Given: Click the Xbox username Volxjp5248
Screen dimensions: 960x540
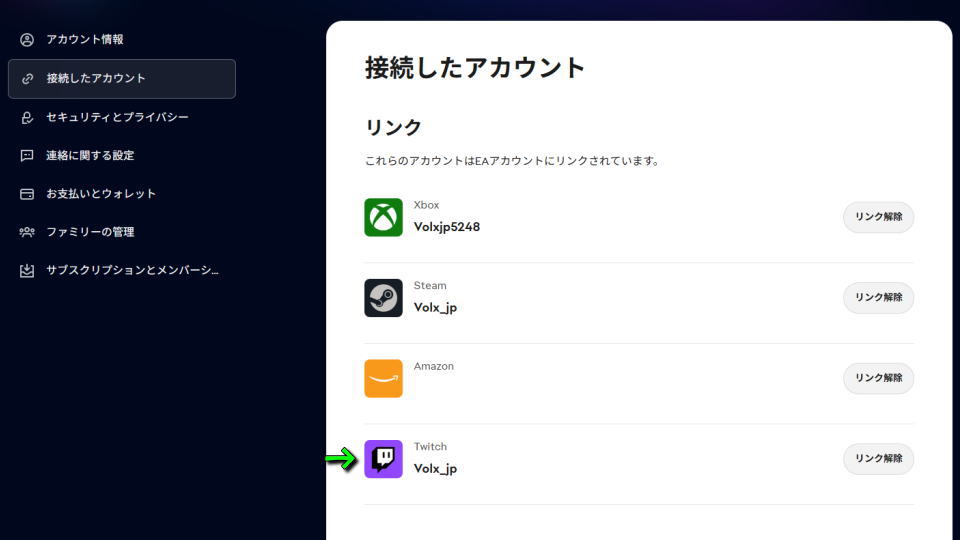Looking at the screenshot, I should point(447,227).
